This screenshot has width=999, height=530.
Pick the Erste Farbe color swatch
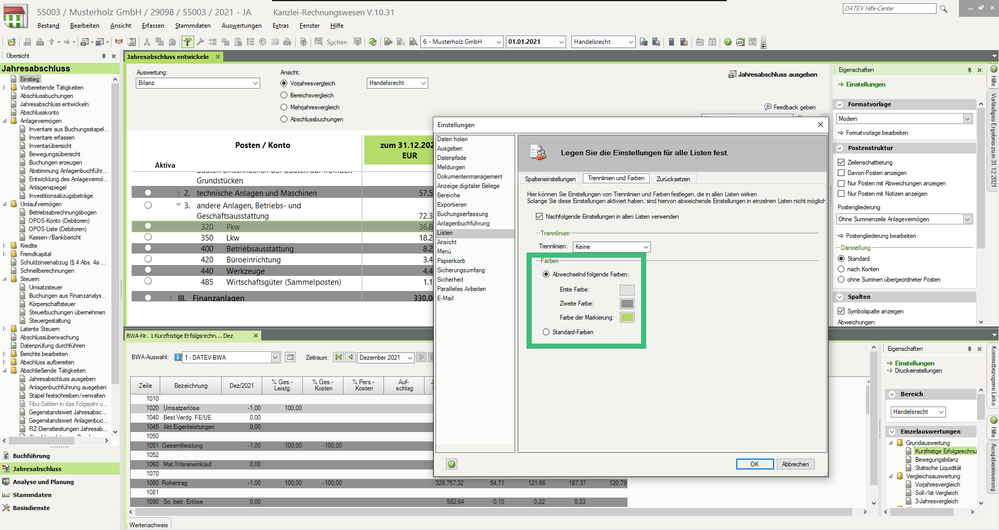click(x=627, y=290)
